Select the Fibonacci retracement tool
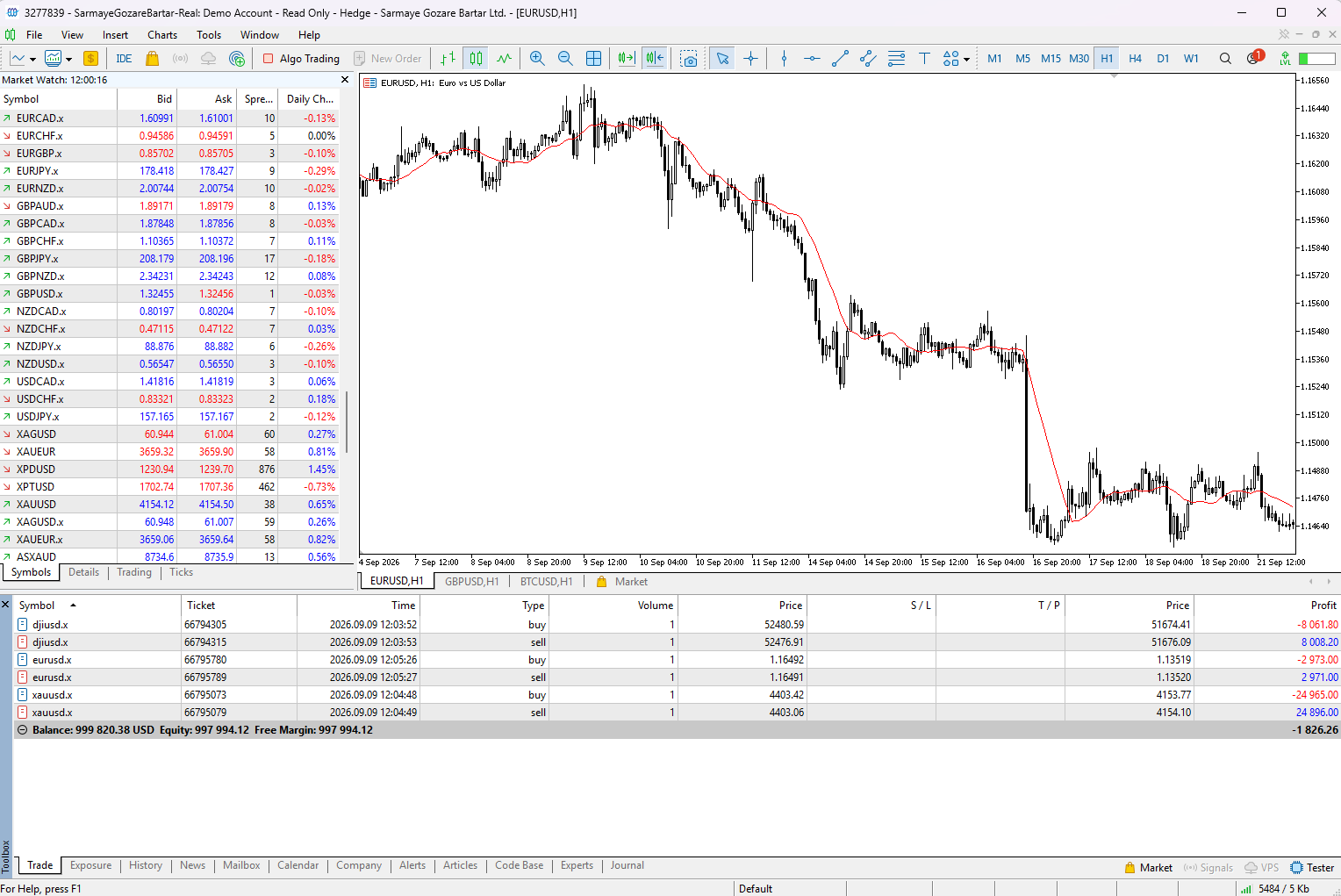Image resolution: width=1341 pixels, height=896 pixels. [x=896, y=59]
